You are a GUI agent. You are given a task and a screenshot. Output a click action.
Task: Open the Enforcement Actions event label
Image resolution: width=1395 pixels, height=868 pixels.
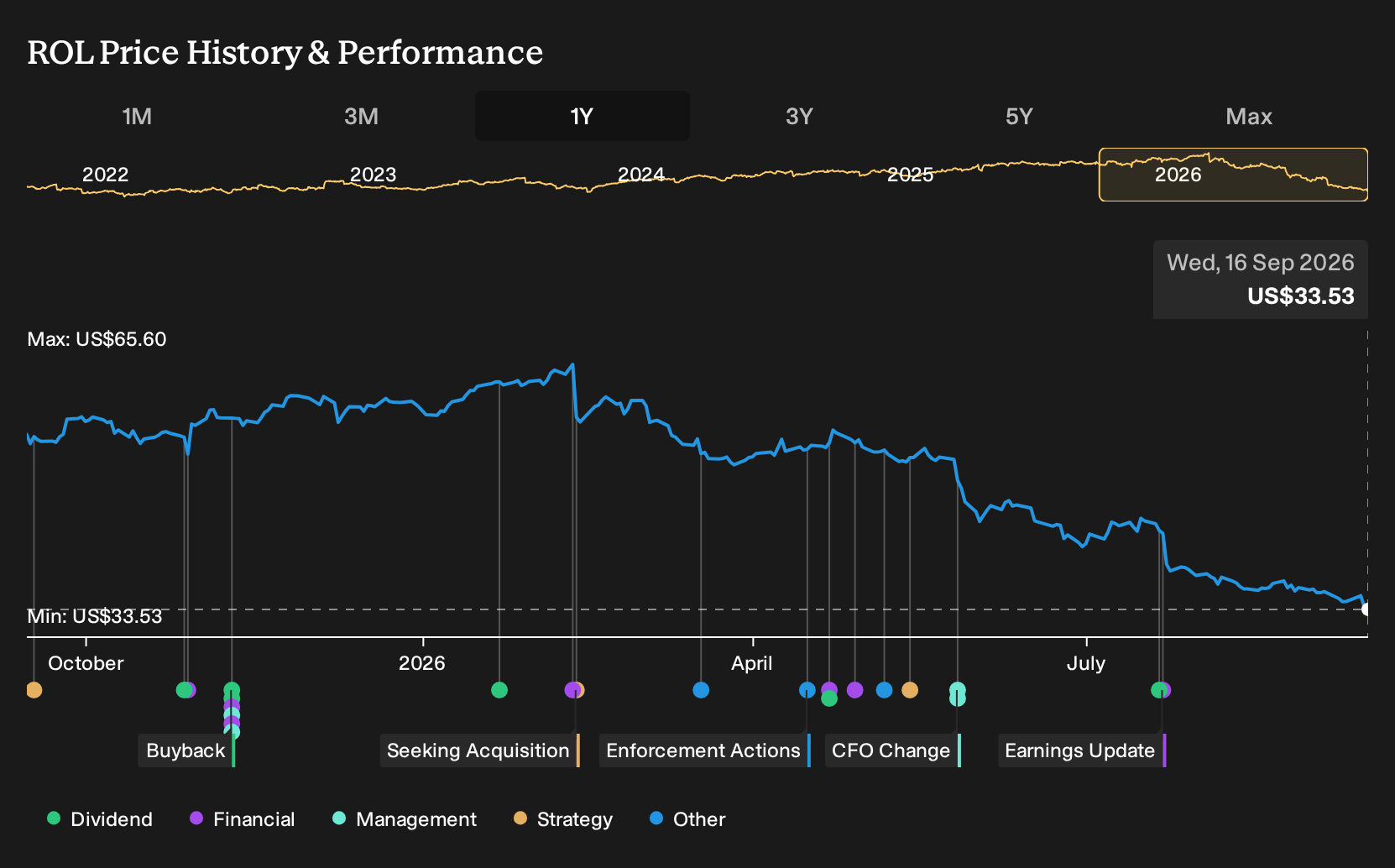[x=704, y=750]
